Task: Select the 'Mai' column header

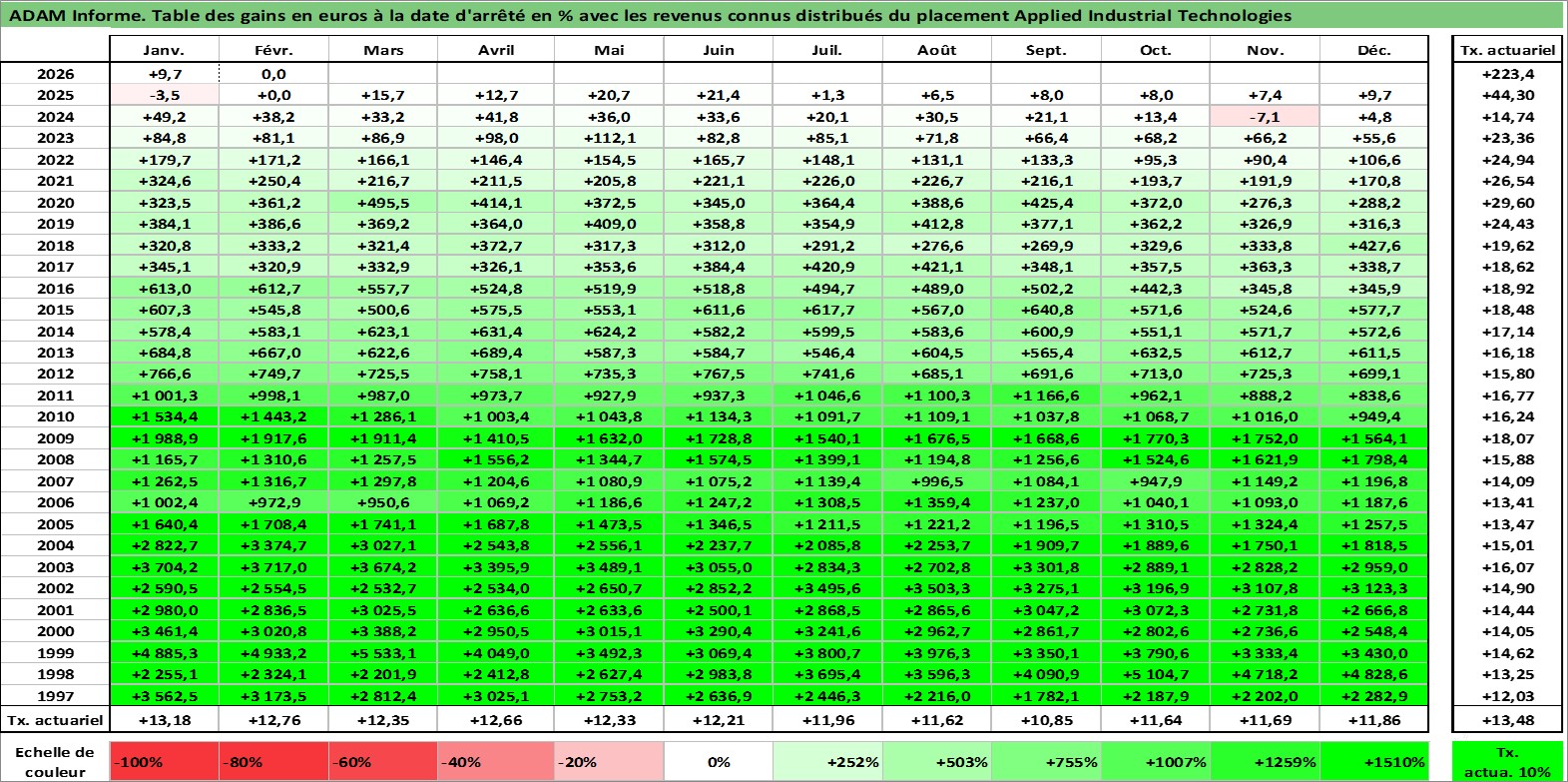Action: [609, 50]
